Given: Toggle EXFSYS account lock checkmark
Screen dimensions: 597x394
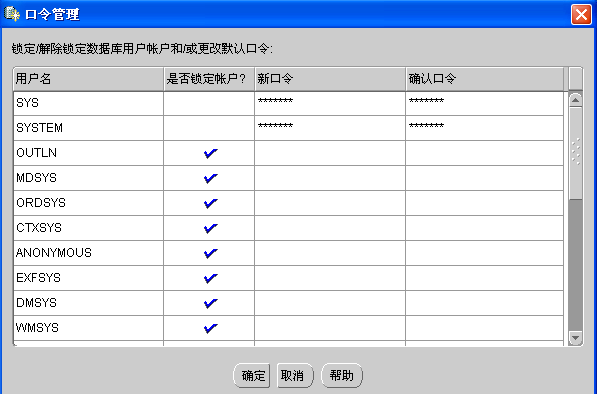Looking at the screenshot, I should tap(210, 278).
